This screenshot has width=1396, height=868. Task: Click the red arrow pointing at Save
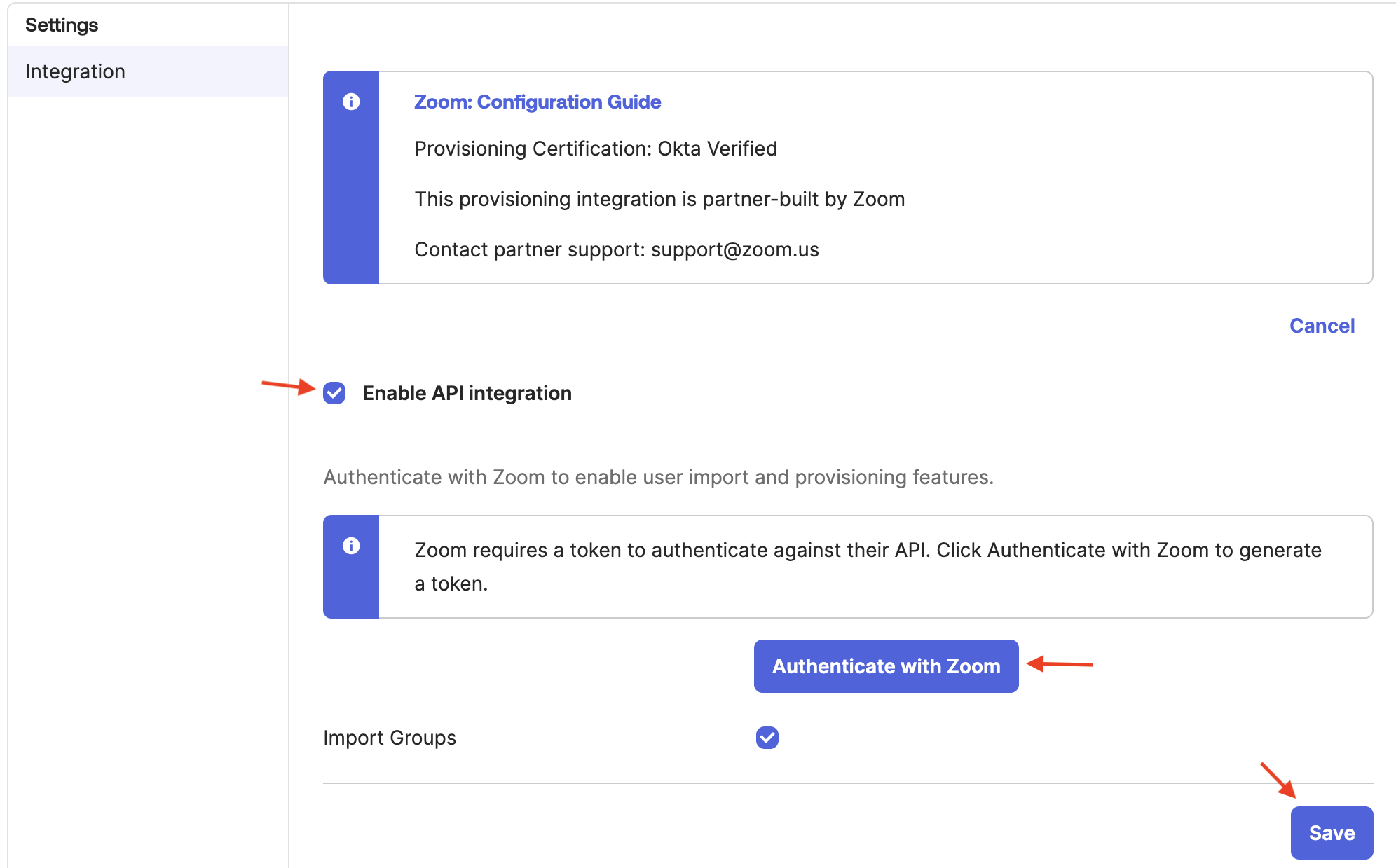tap(1278, 780)
